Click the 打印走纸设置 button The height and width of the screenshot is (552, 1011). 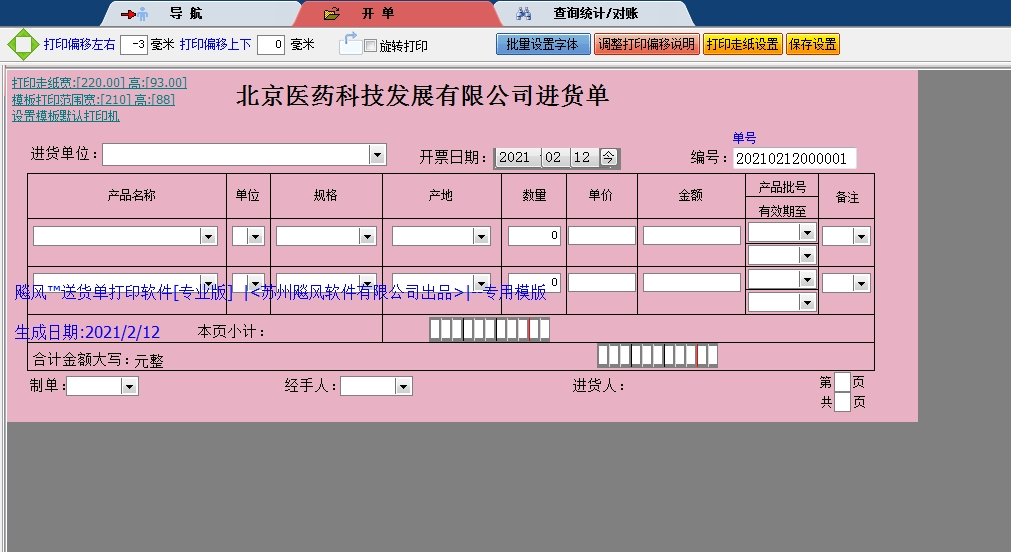tap(742, 45)
